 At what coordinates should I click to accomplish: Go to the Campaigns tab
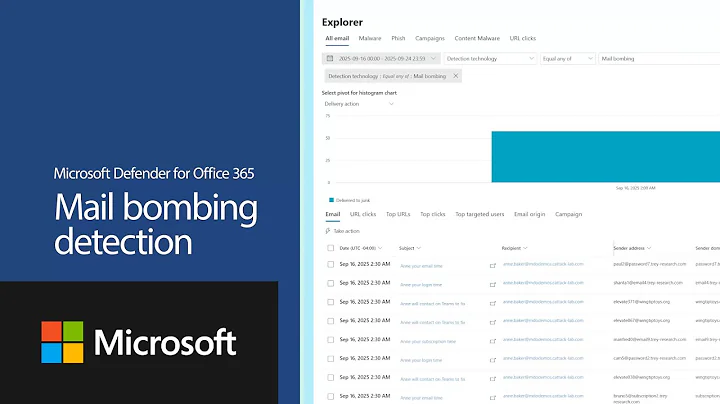[x=430, y=38]
